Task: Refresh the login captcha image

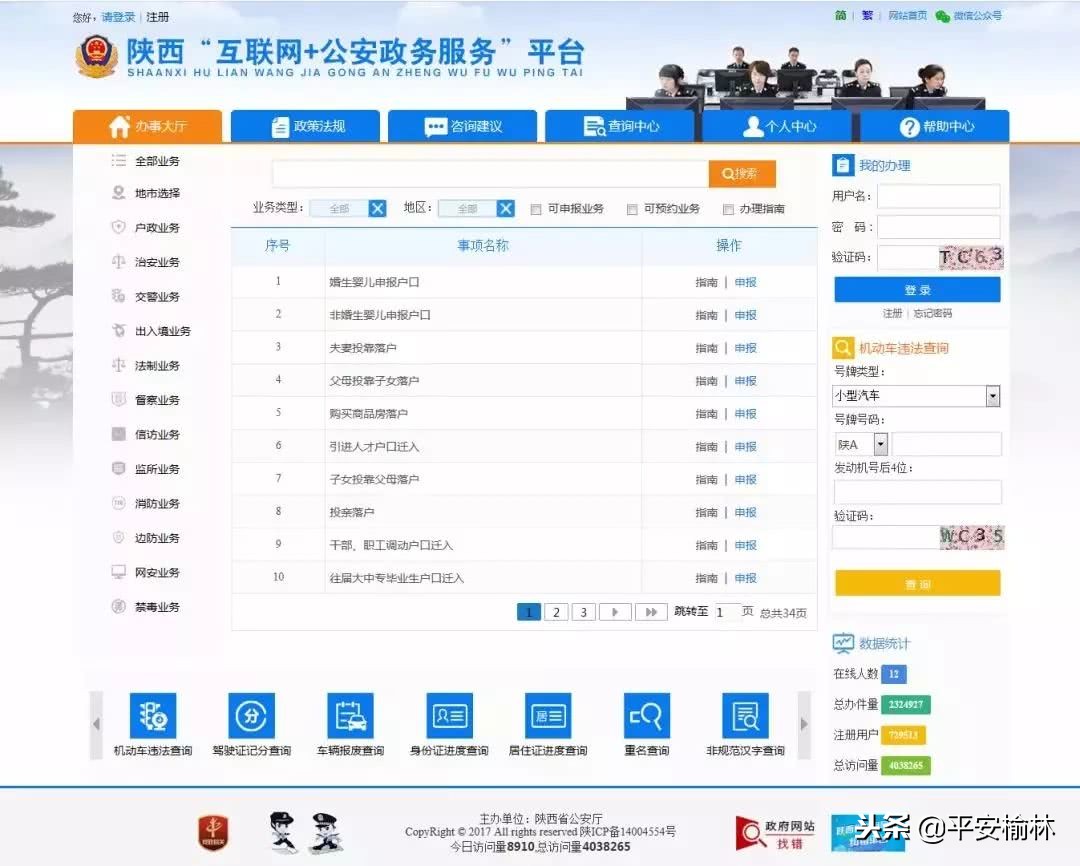Action: [x=970, y=258]
